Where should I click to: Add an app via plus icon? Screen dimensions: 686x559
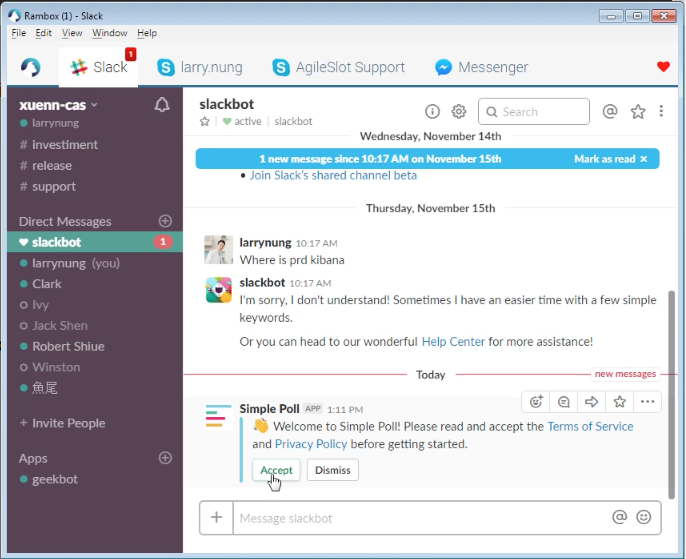tap(165, 458)
